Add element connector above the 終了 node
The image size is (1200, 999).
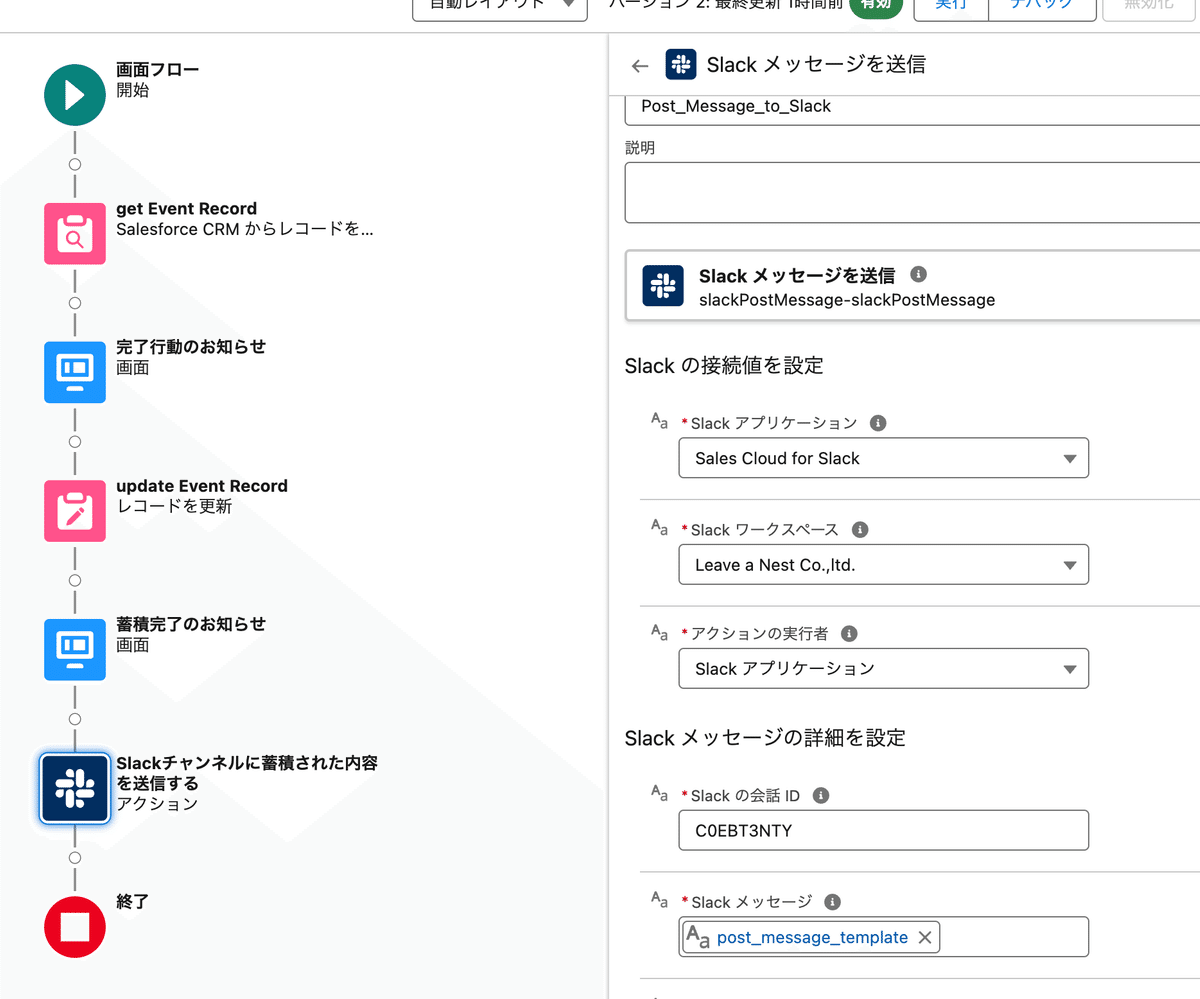[x=75, y=857]
